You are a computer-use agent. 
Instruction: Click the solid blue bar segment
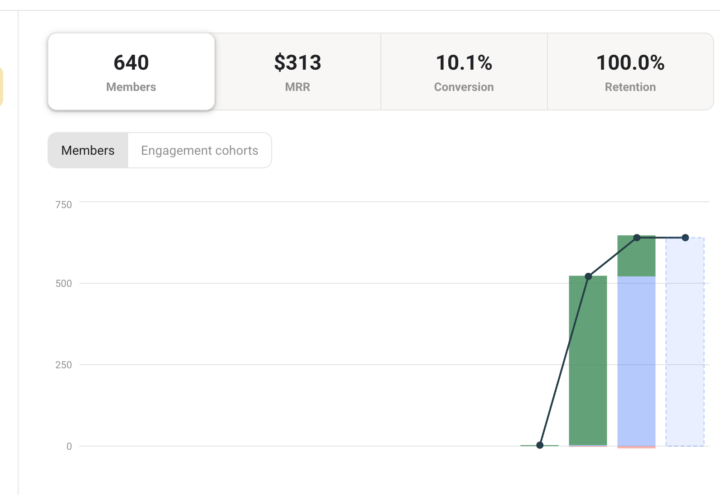pyautogui.click(x=636, y=361)
